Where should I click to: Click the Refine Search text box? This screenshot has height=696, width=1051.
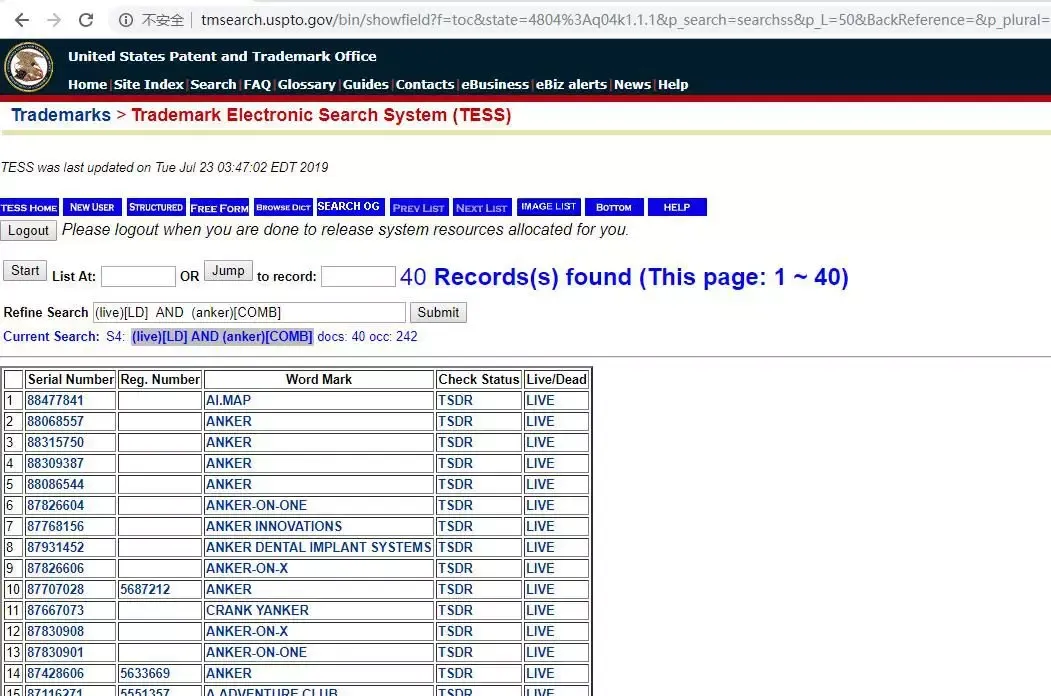point(249,312)
